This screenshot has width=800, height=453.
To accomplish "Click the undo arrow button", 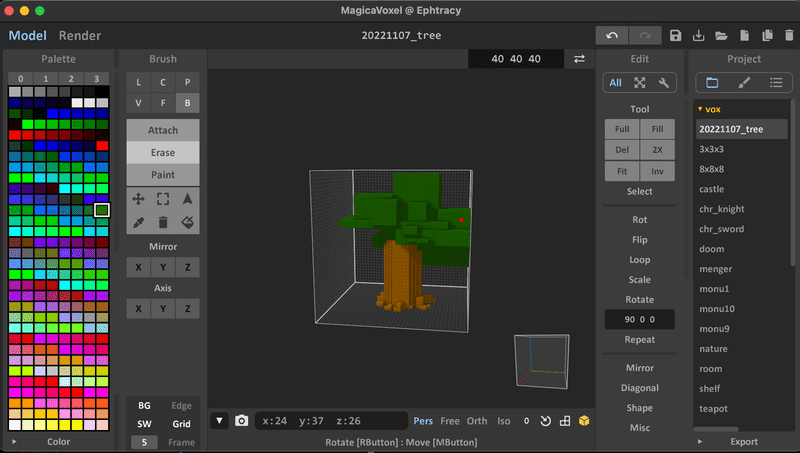I will [612, 36].
